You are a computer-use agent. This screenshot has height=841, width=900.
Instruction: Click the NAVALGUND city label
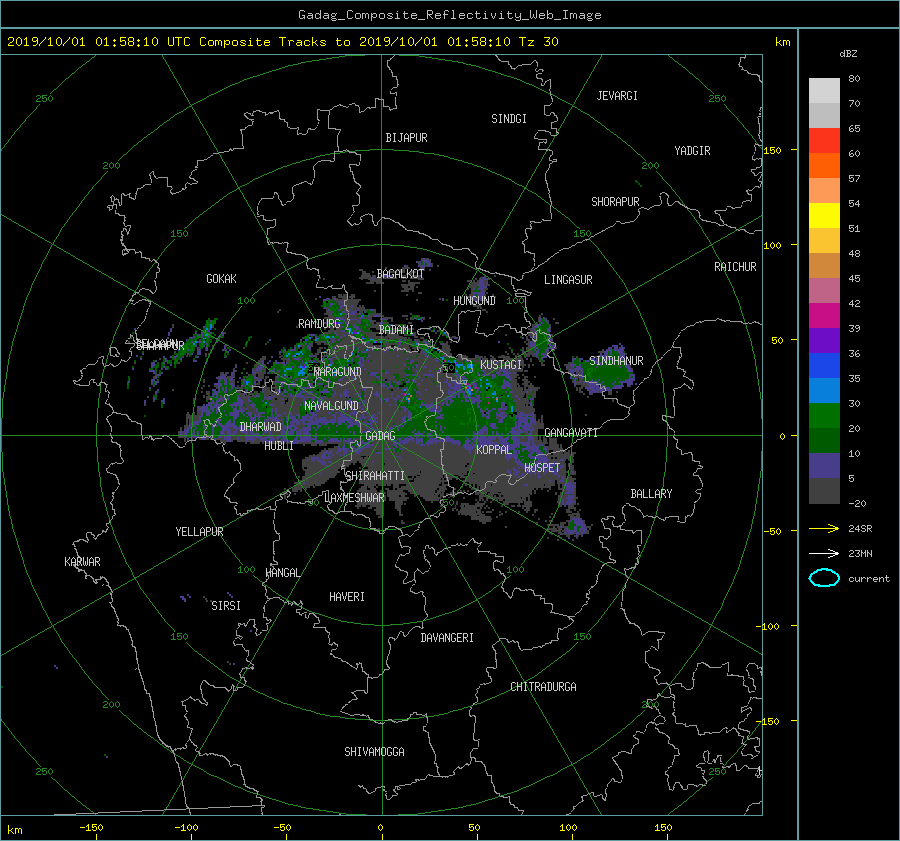(x=331, y=406)
